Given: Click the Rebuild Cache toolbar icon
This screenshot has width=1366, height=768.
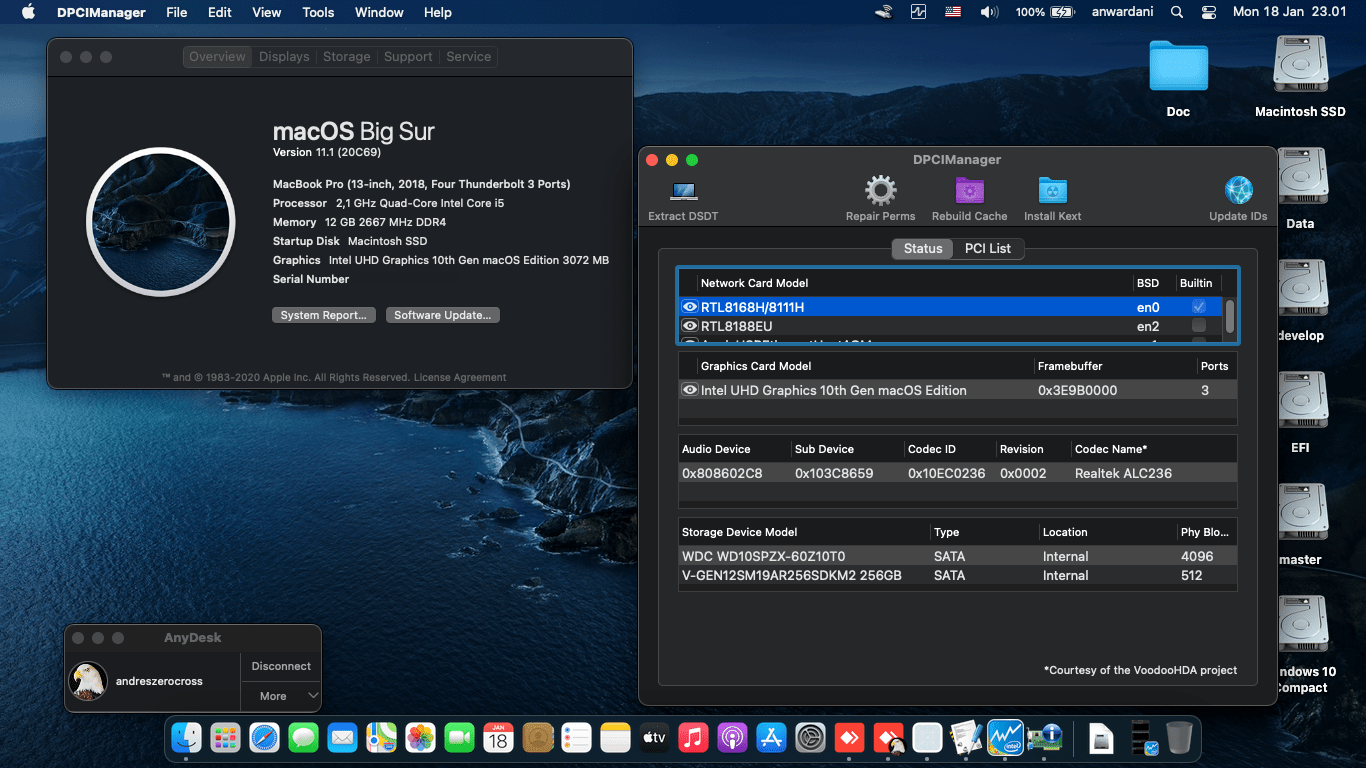Looking at the screenshot, I should click(969, 190).
